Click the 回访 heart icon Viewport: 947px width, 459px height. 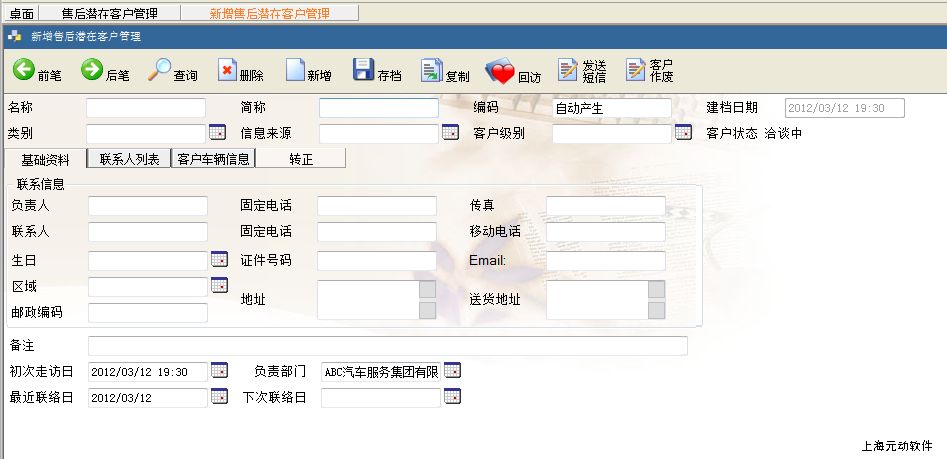[x=500, y=72]
